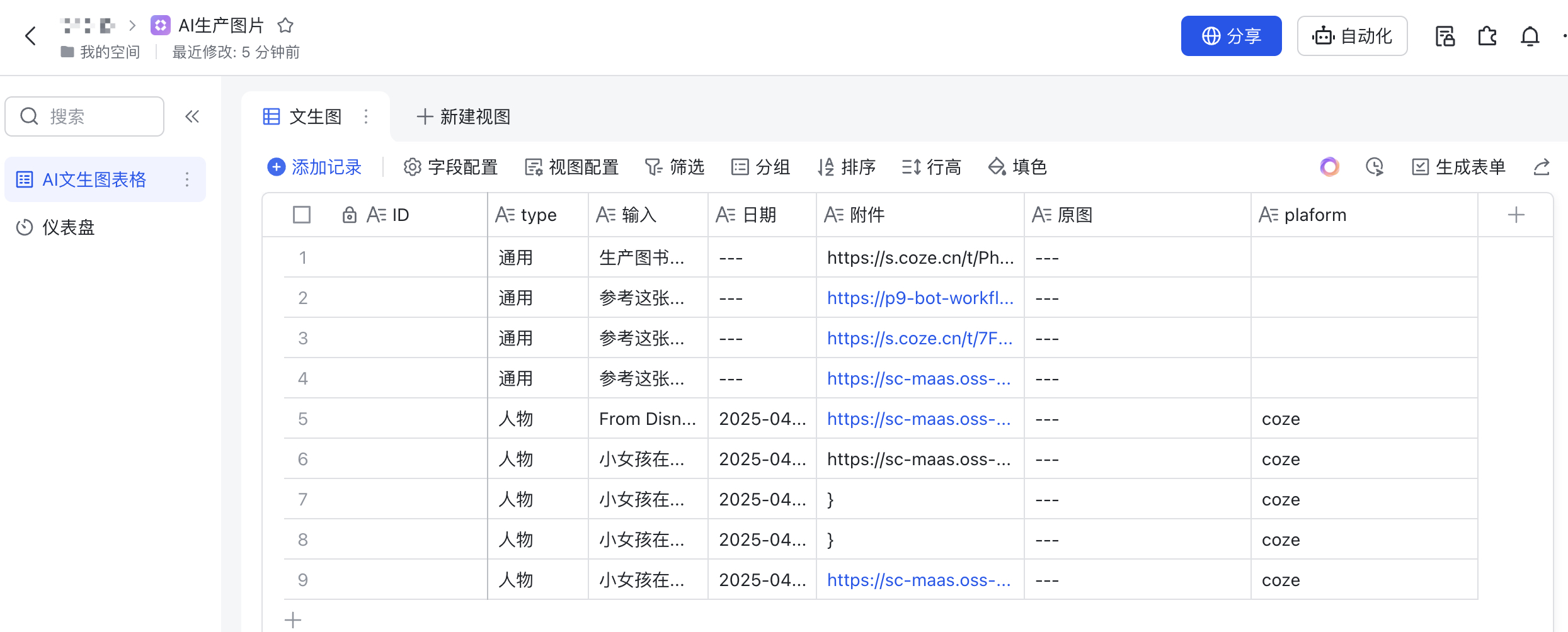Select the 原图 column header
Image resolution: width=1568 pixels, height=632 pixels.
[1138, 215]
